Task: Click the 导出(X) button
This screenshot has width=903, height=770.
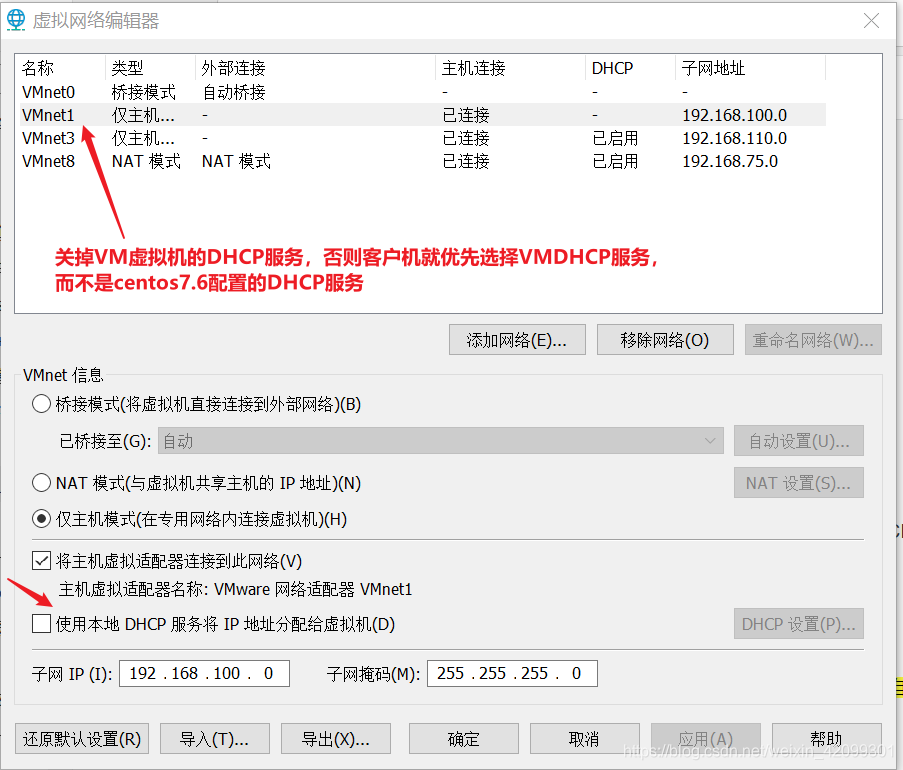Action: point(336,739)
